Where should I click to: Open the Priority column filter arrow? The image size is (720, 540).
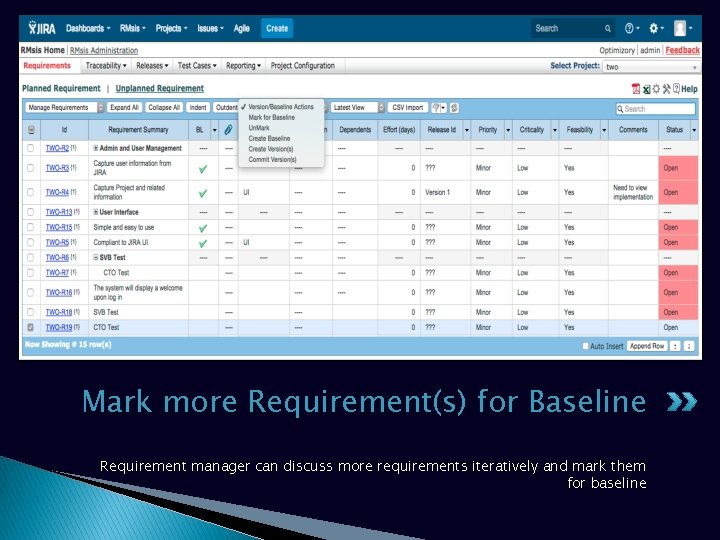(x=508, y=130)
